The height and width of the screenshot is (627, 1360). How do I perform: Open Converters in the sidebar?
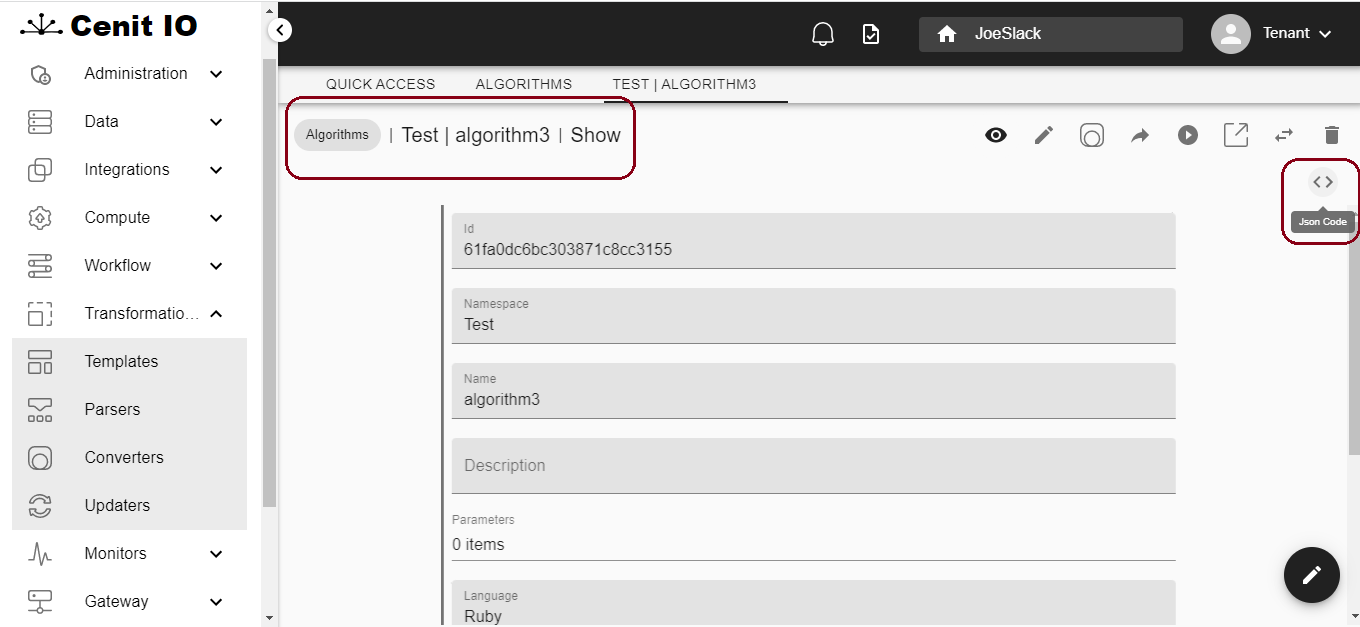(129, 458)
